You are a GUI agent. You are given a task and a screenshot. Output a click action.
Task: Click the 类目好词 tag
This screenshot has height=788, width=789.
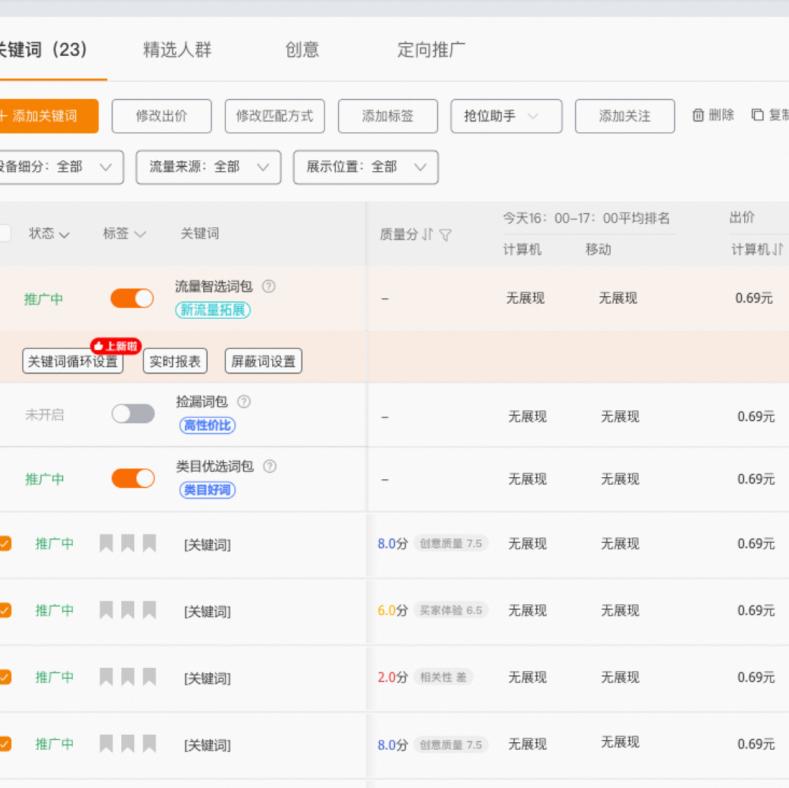[207, 490]
